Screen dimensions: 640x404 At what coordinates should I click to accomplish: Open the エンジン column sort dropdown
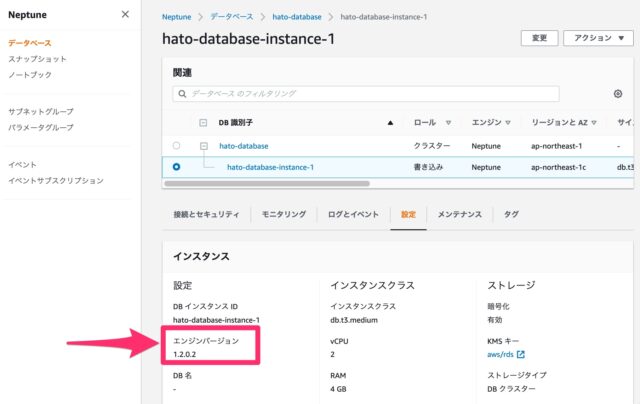pyautogui.click(x=508, y=122)
